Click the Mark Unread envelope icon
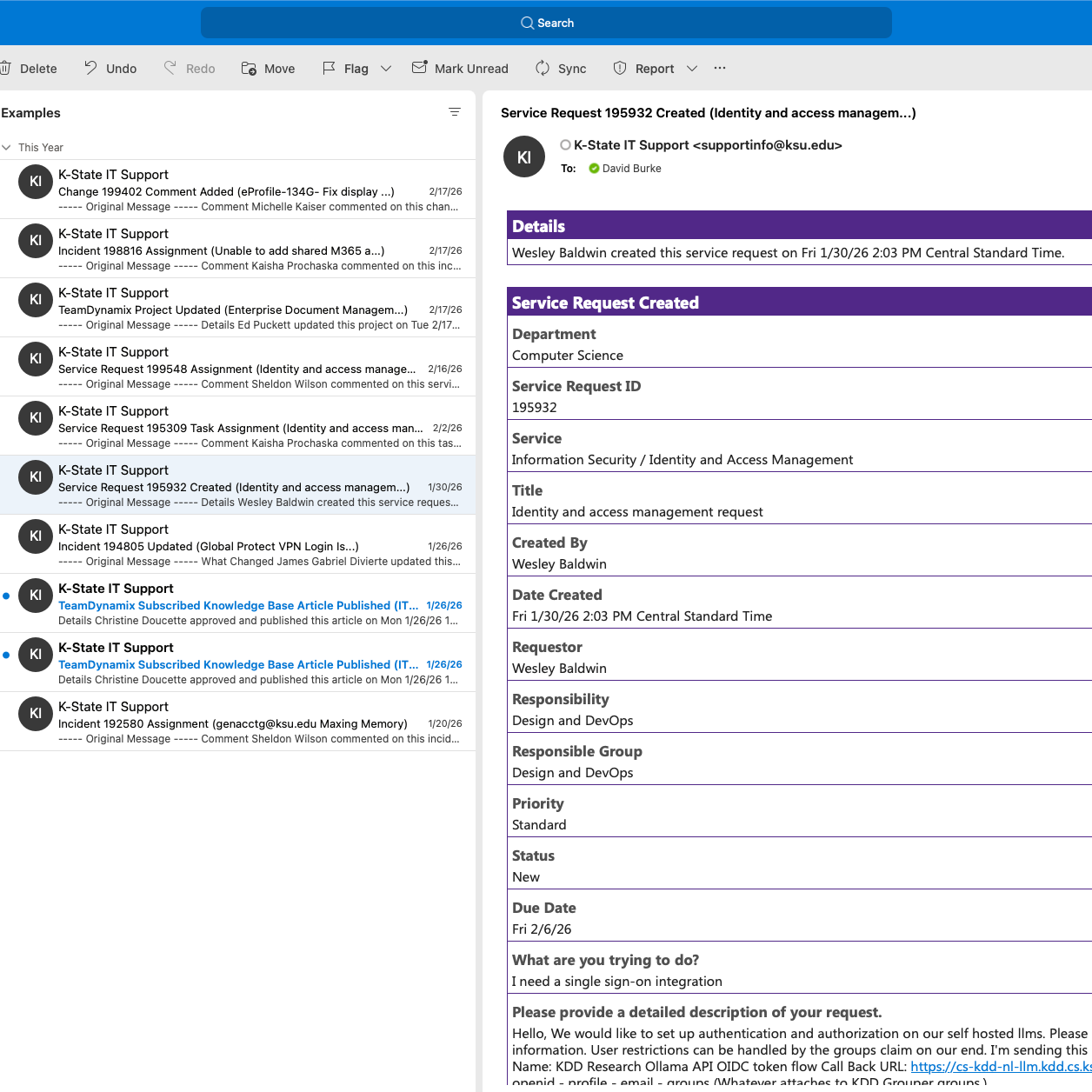 coord(419,68)
